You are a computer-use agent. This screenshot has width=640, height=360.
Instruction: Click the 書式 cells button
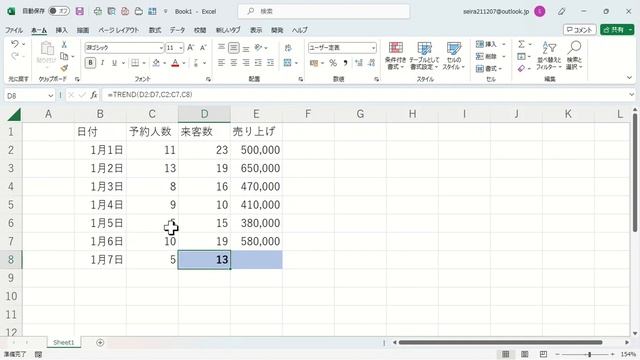[x=489, y=69]
